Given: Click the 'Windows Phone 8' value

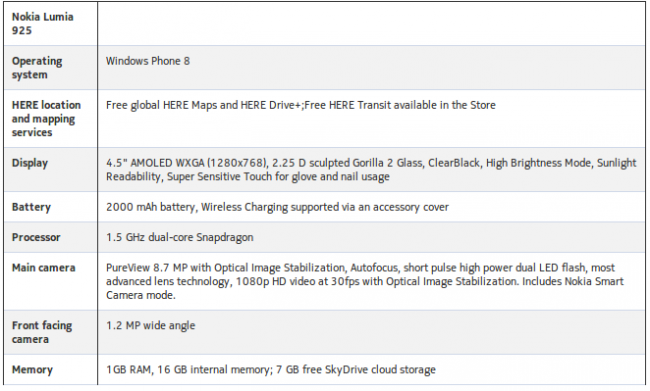Looking at the screenshot, I should click(x=148, y=61).
